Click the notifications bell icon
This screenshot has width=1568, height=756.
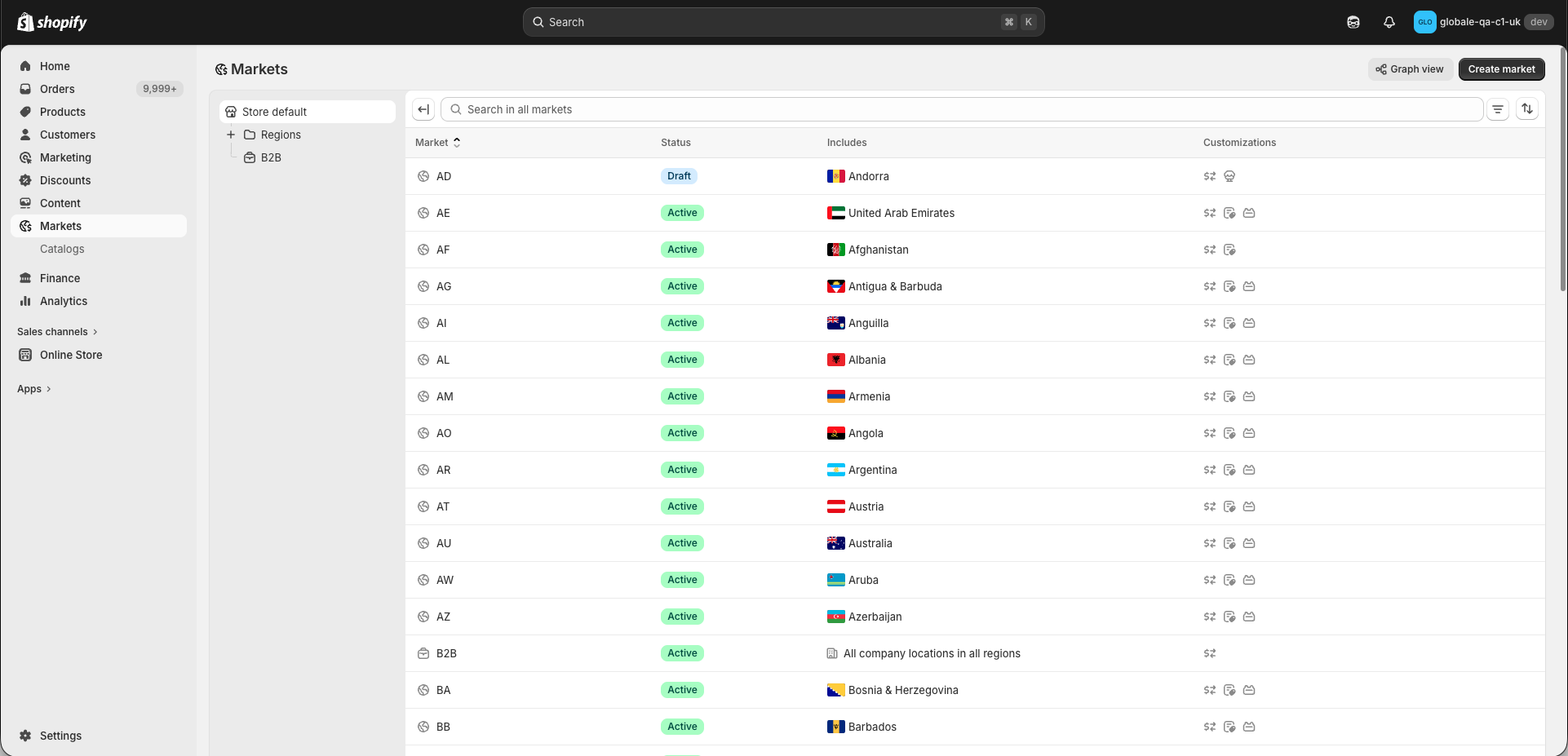coord(1389,22)
